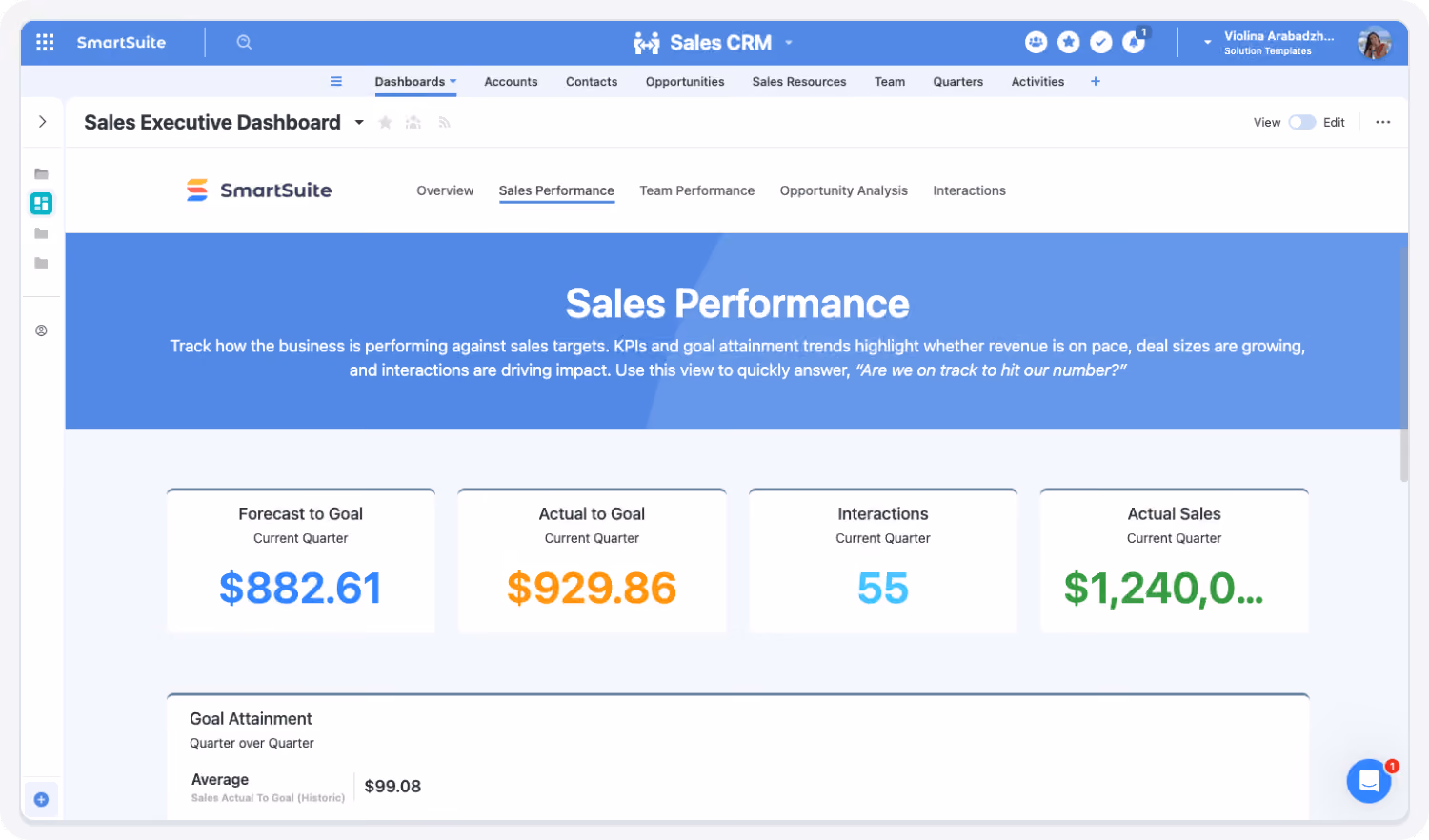Click the SmartSuite brand name at top-left
The width and height of the screenshot is (1429, 840).
(x=121, y=42)
